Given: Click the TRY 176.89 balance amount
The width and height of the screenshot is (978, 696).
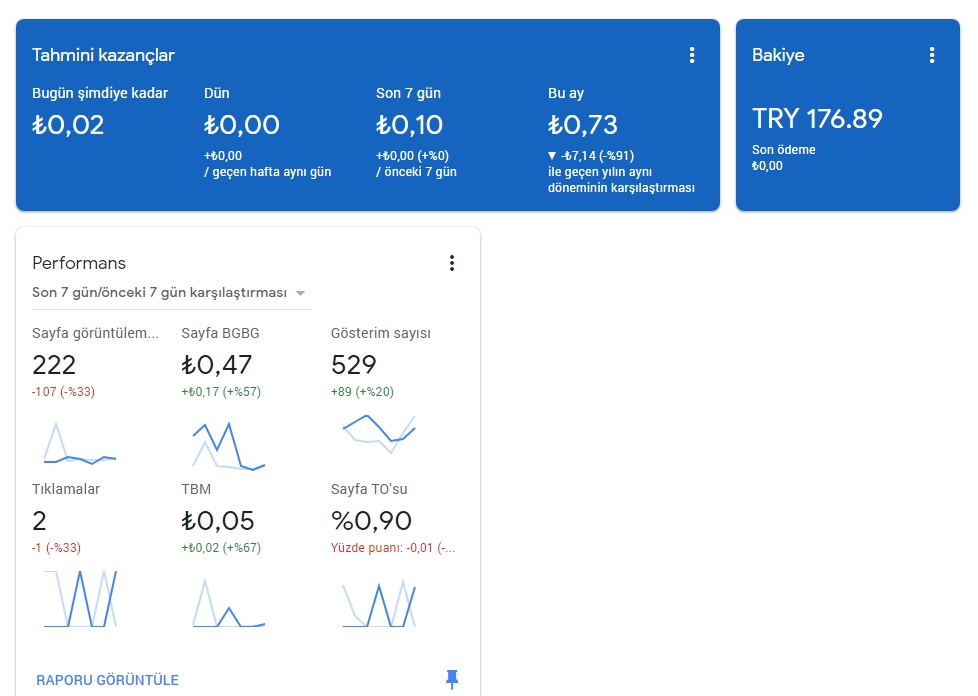Looking at the screenshot, I should point(817,118).
